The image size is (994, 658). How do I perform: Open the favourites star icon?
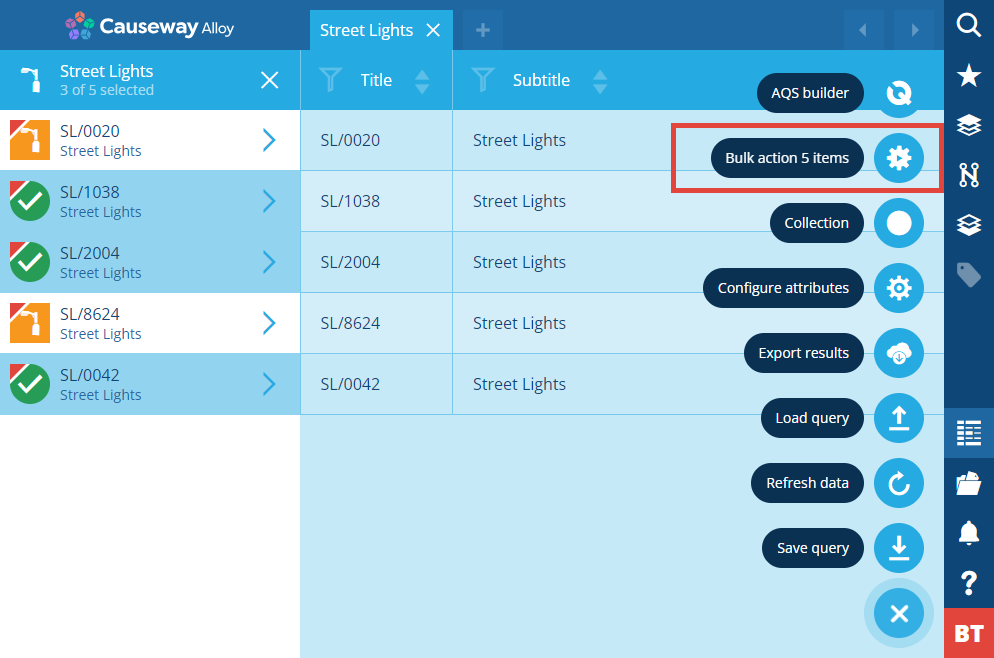click(x=969, y=75)
